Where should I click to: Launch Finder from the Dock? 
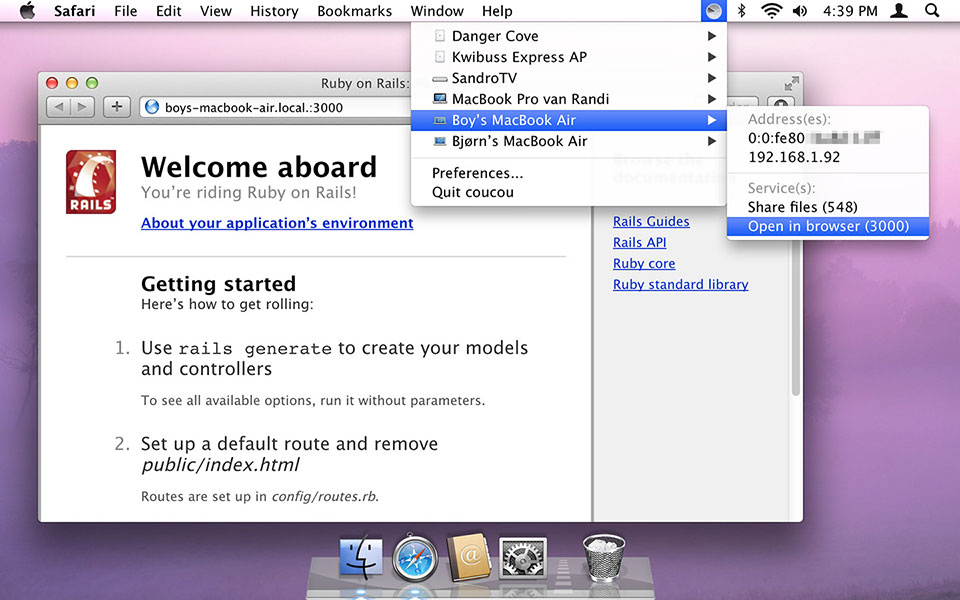(361, 558)
